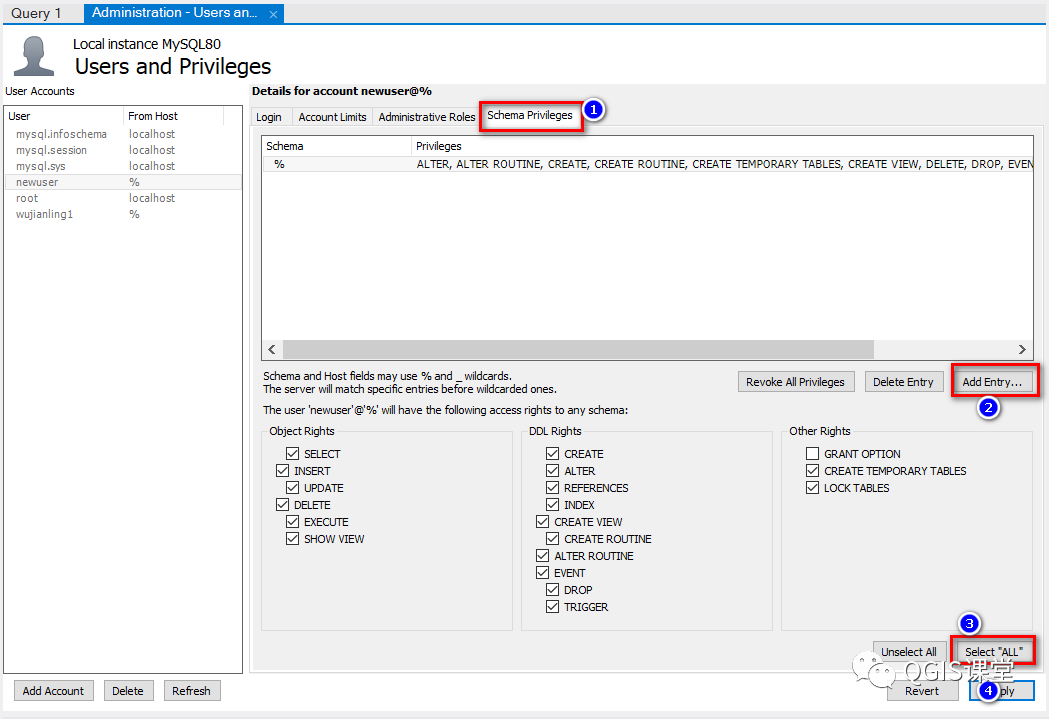Viewport: 1049px width, 719px height.
Task: Toggle the SELECT checkbox
Action: coord(292,453)
